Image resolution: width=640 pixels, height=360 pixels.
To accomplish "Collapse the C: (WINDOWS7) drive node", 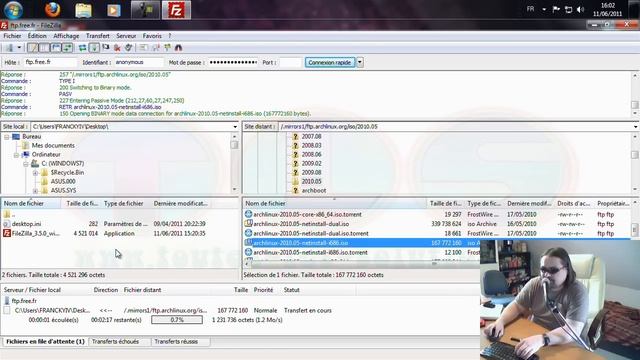I will (x=26, y=164).
